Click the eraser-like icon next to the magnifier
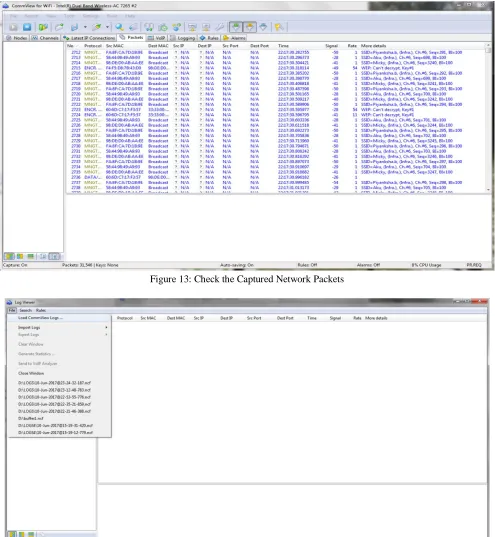Image resolution: width=495 pixels, height=537 pixels. (133, 27)
